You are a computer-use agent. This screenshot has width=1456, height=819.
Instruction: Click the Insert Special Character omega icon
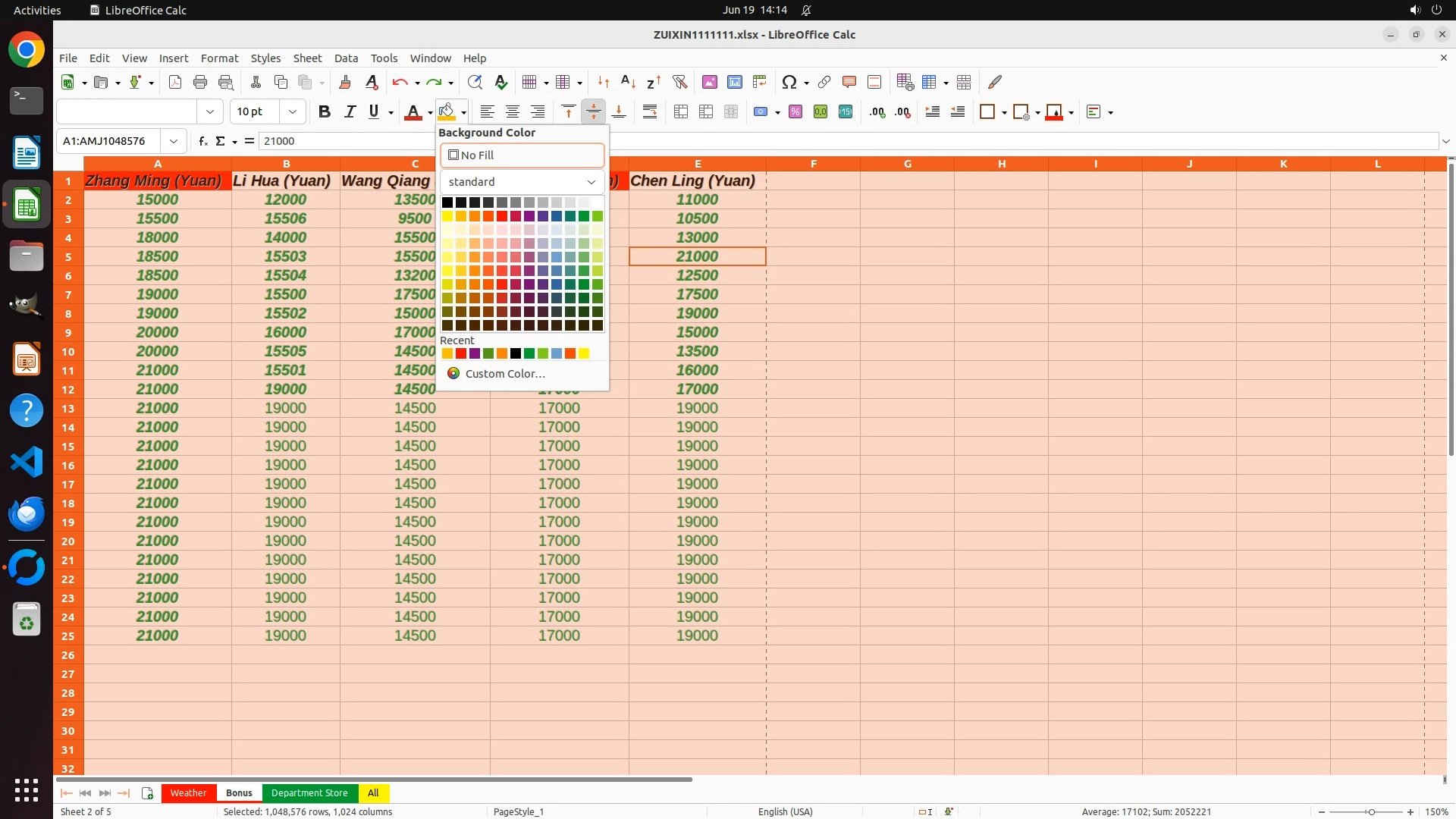click(789, 82)
